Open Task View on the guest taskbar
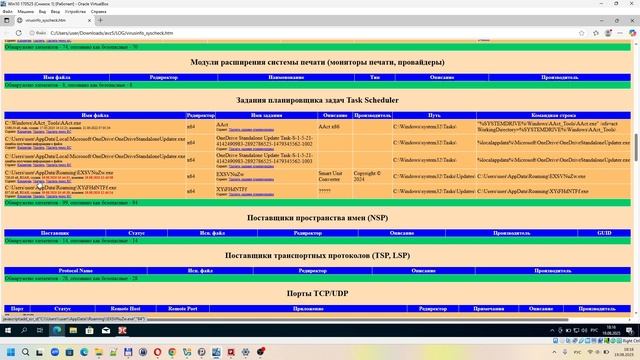The image size is (640, 360). [x=40, y=330]
